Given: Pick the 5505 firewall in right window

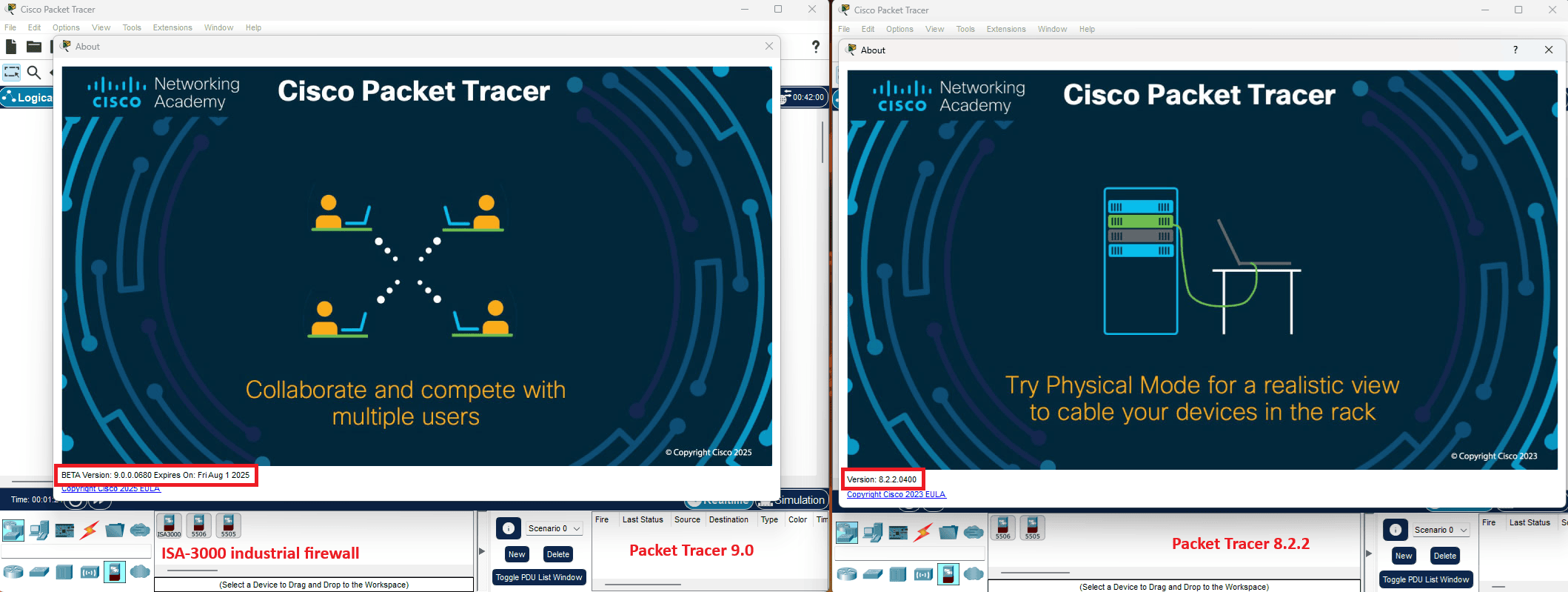Looking at the screenshot, I should (x=1032, y=528).
